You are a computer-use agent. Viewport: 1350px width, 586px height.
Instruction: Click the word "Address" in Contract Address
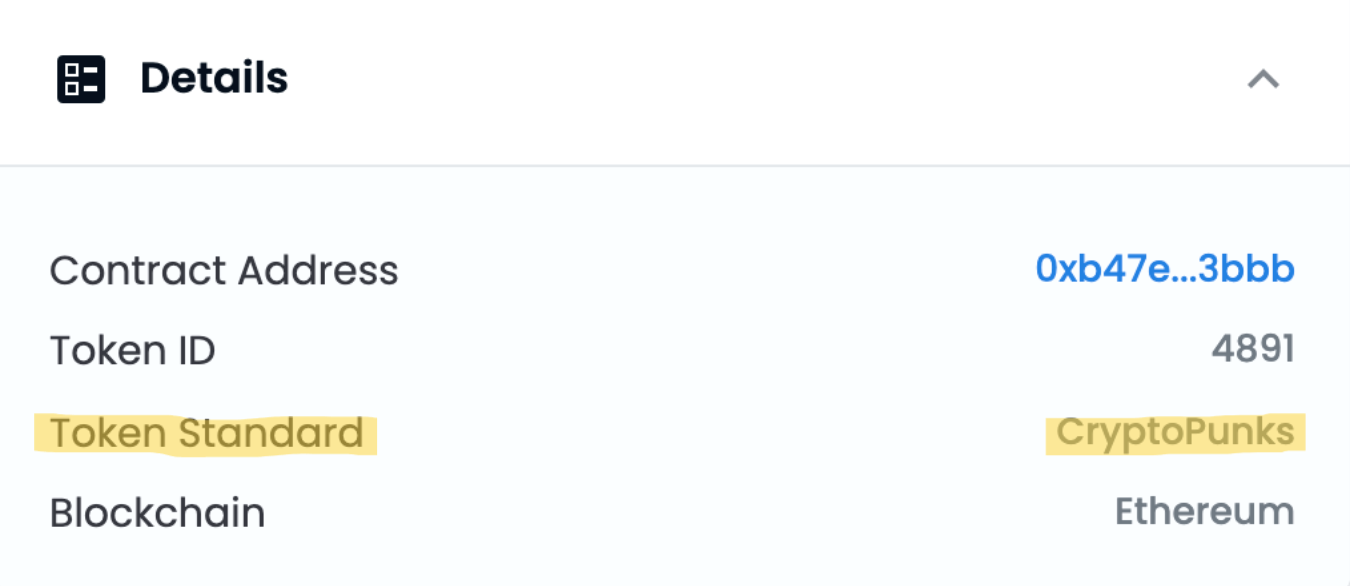[318, 270]
